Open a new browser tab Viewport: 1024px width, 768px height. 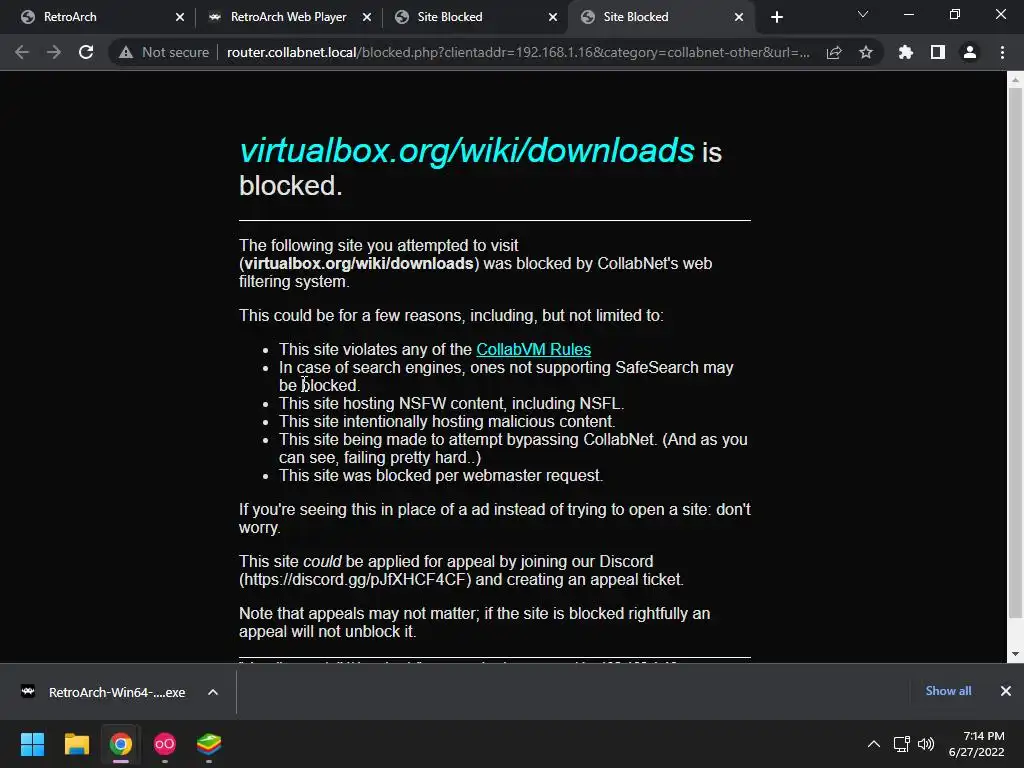[x=776, y=17]
